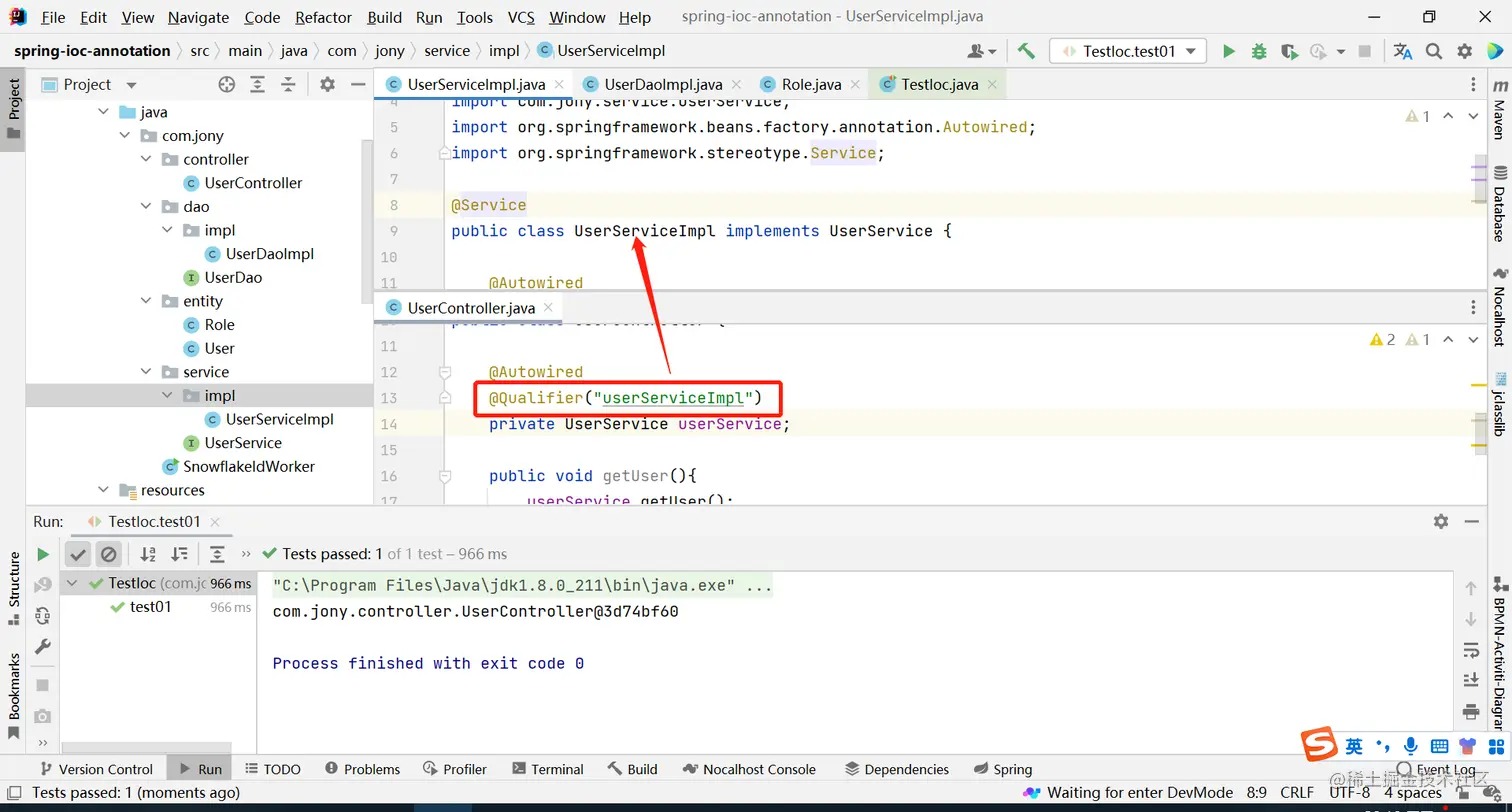The width and height of the screenshot is (1512, 812).
Task: Open the Nocalhost Console tool window
Action: coord(750,769)
